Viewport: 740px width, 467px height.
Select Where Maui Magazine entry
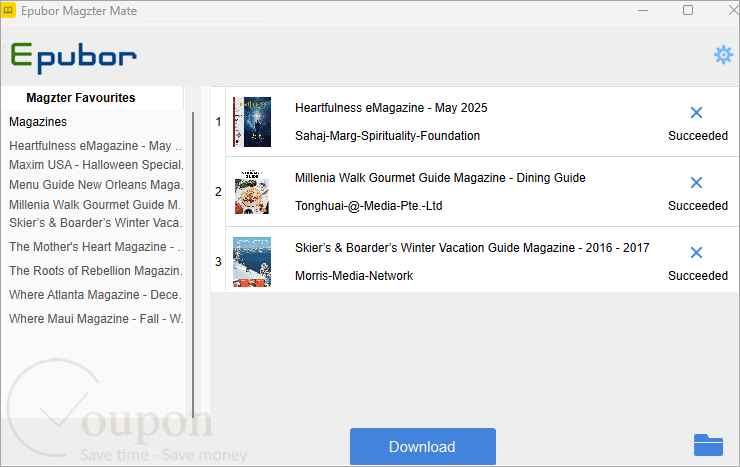(96, 319)
